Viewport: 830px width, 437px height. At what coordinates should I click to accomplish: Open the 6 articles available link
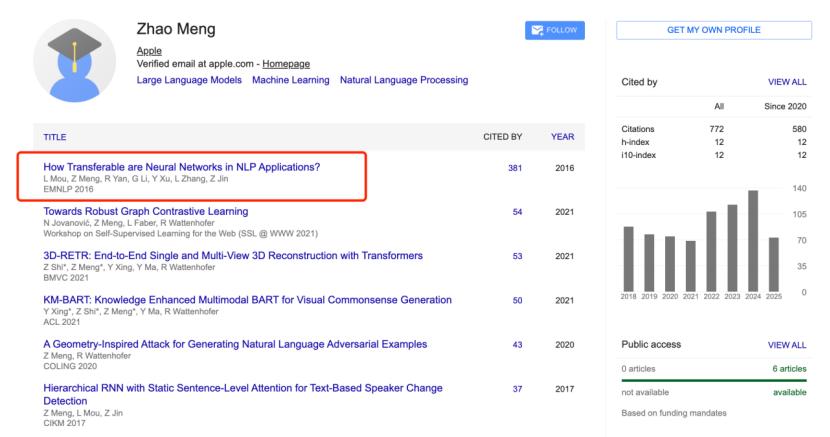[x=789, y=369]
